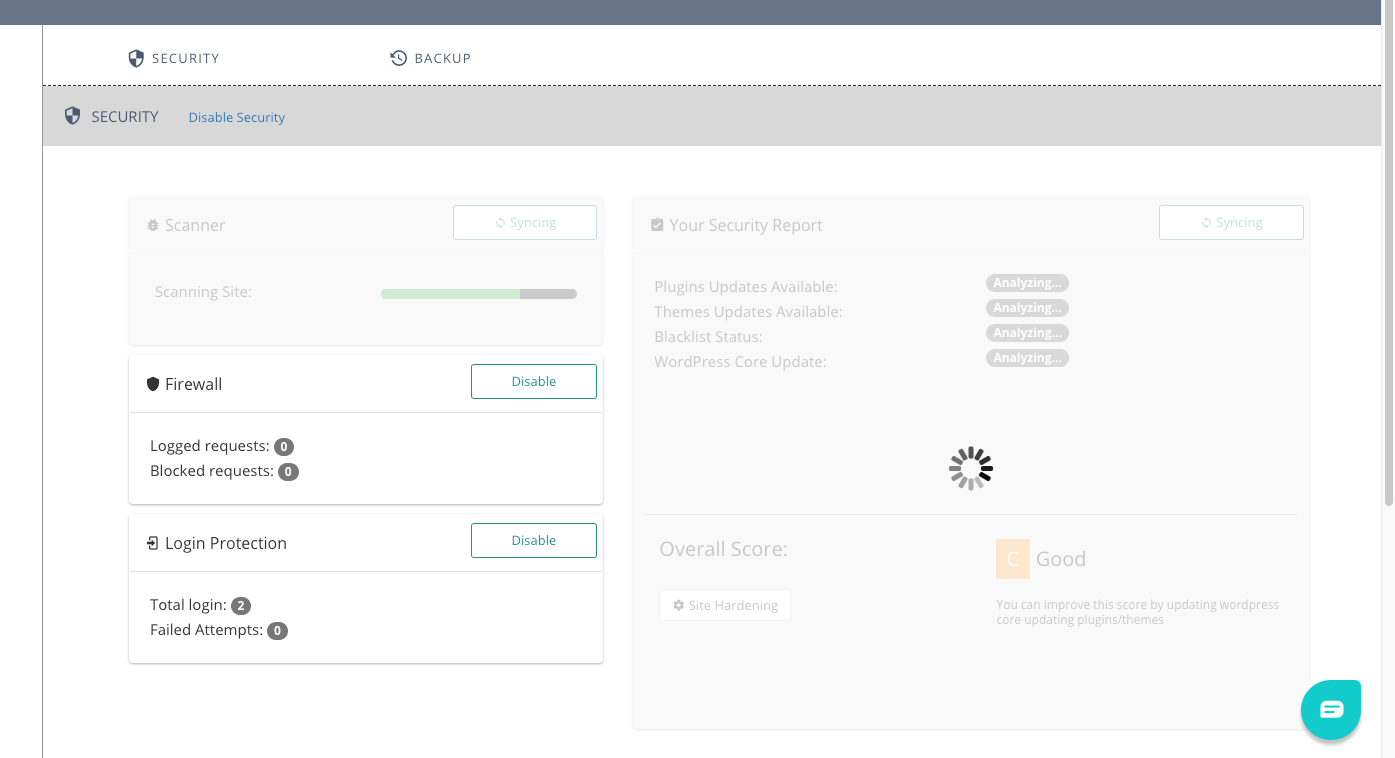Open the Security tab

click(185, 58)
